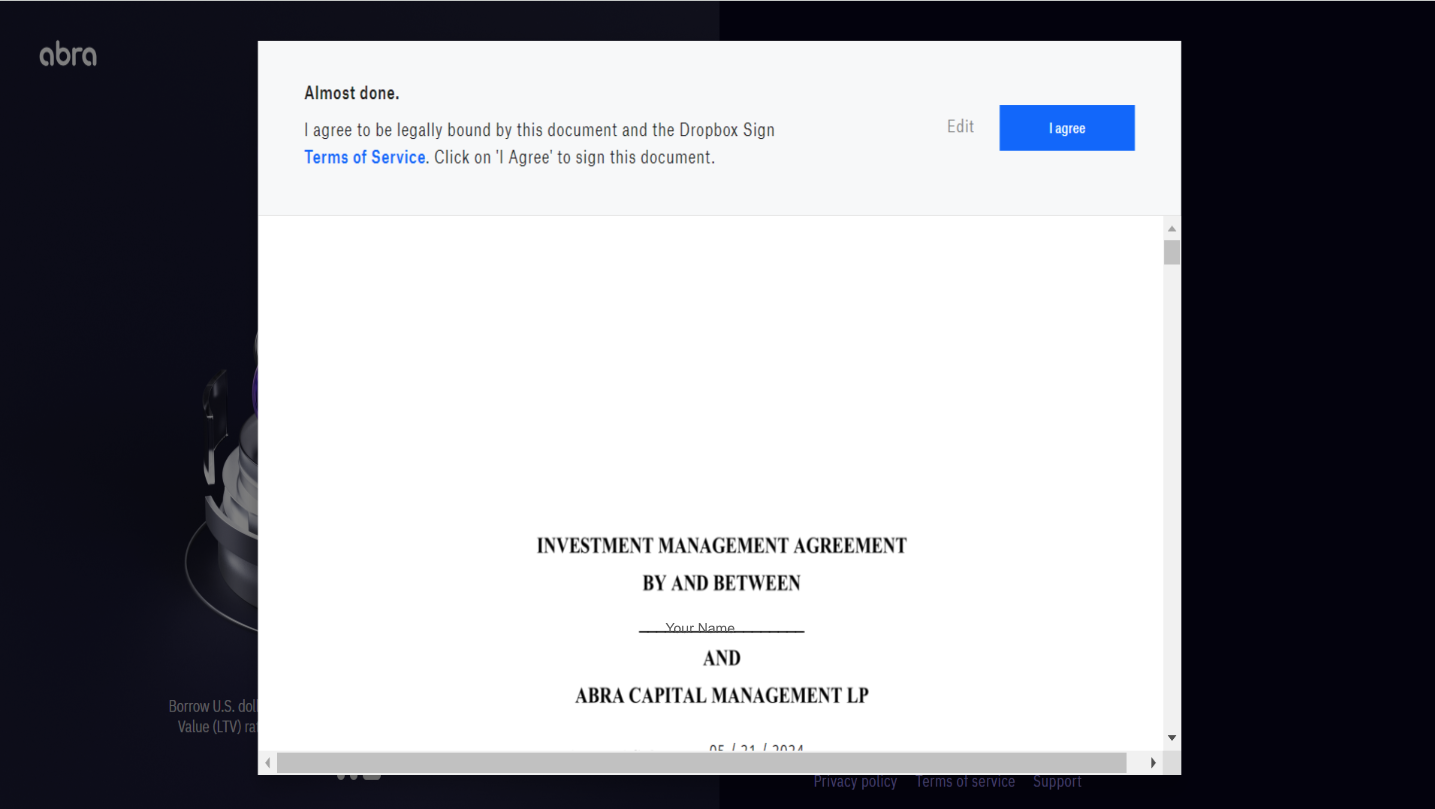Open the Privacy policy footer link
The image size is (1435, 809).
tap(855, 782)
